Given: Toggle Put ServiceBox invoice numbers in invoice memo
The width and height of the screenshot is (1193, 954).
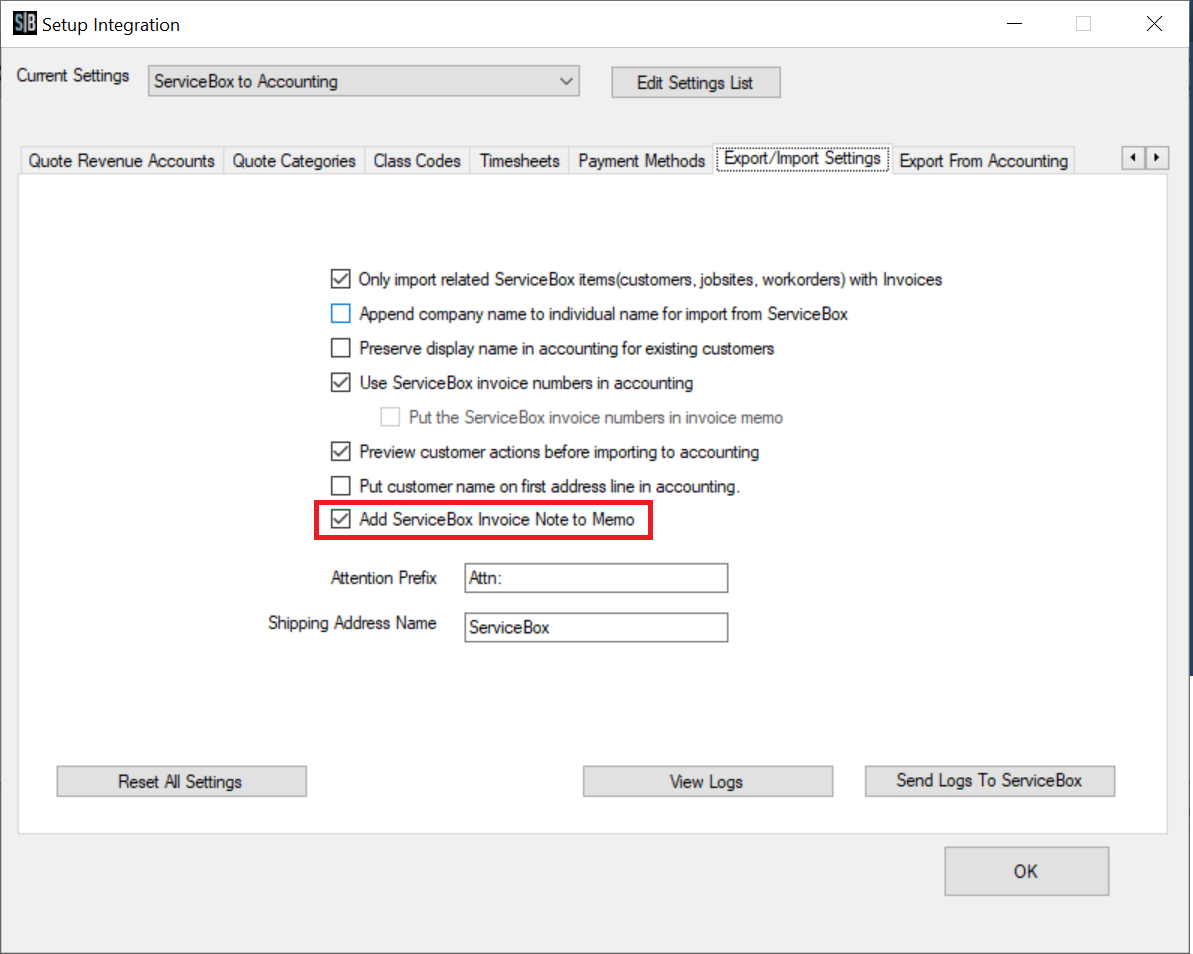Looking at the screenshot, I should click(390, 417).
